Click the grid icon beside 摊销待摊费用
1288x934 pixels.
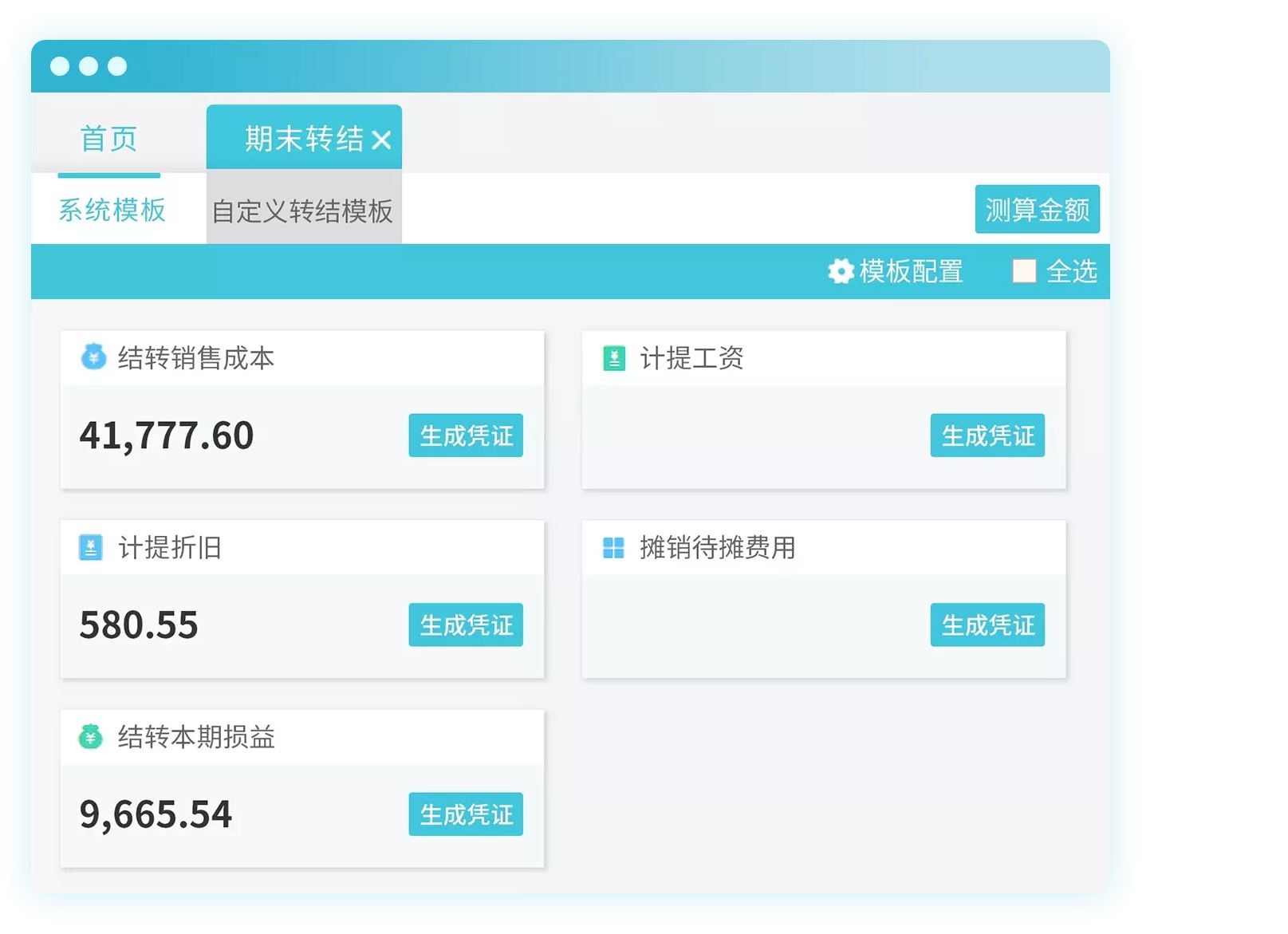tap(613, 547)
